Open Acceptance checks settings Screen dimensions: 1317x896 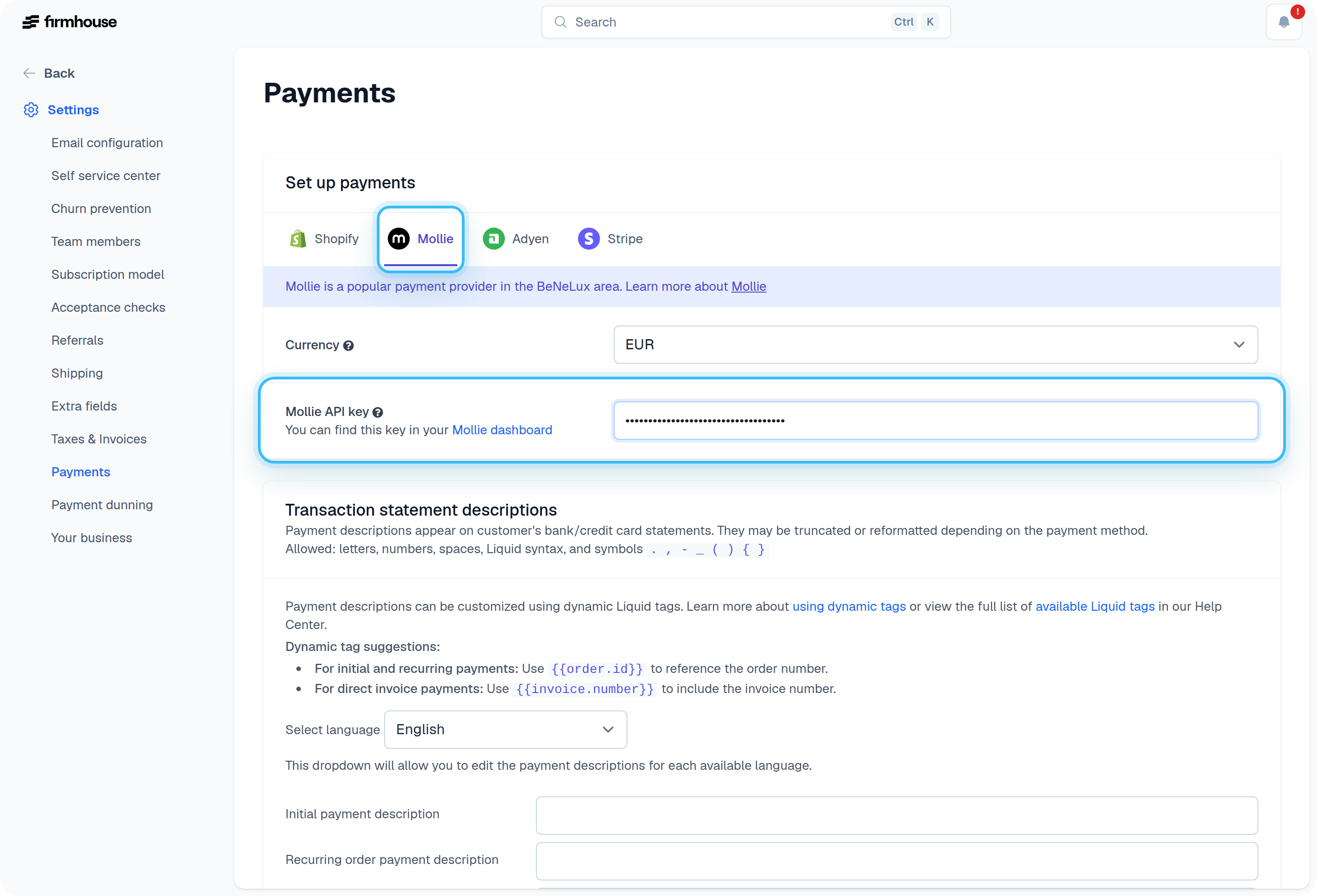click(x=108, y=307)
